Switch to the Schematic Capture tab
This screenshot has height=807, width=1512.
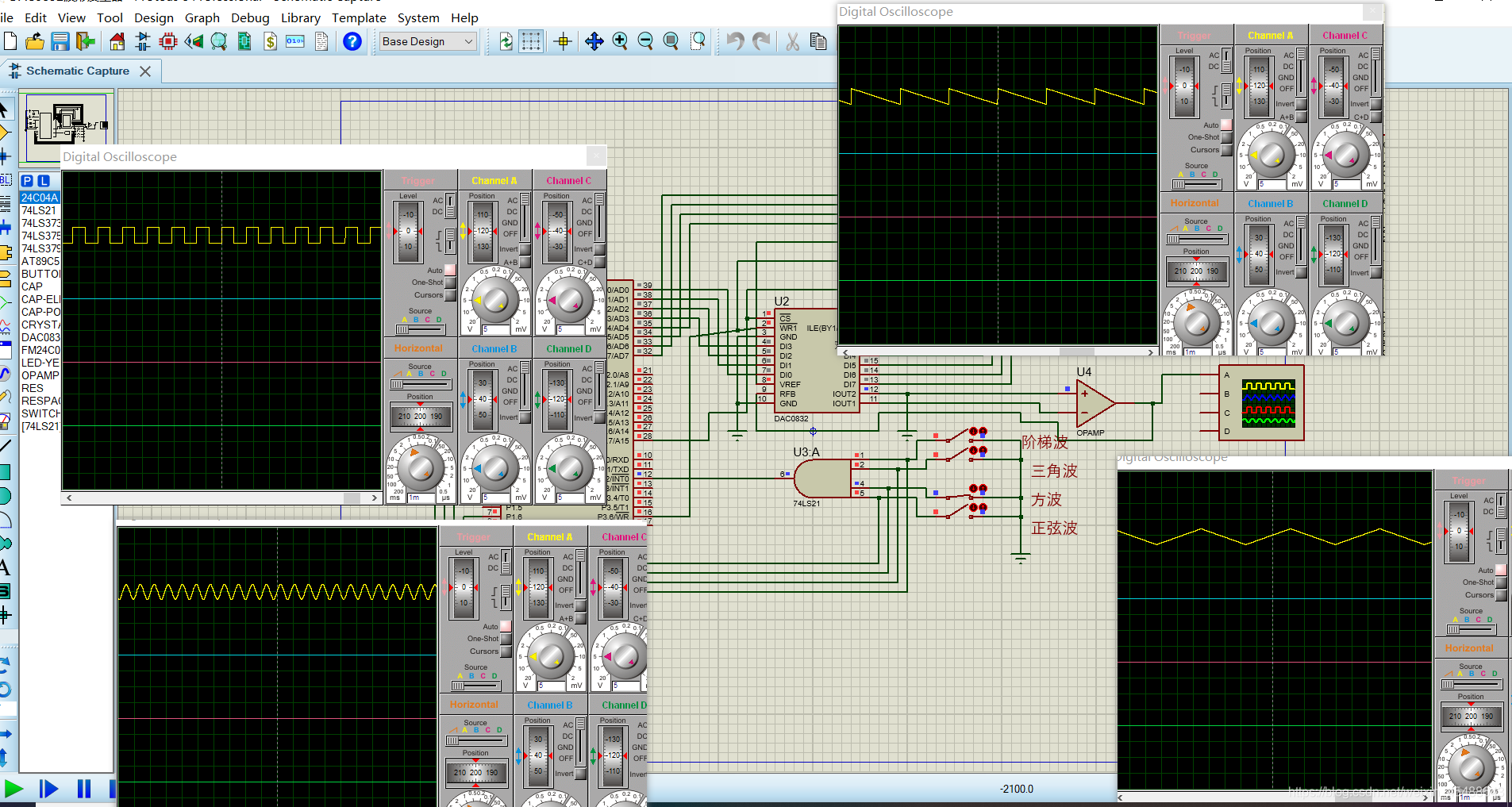78,71
